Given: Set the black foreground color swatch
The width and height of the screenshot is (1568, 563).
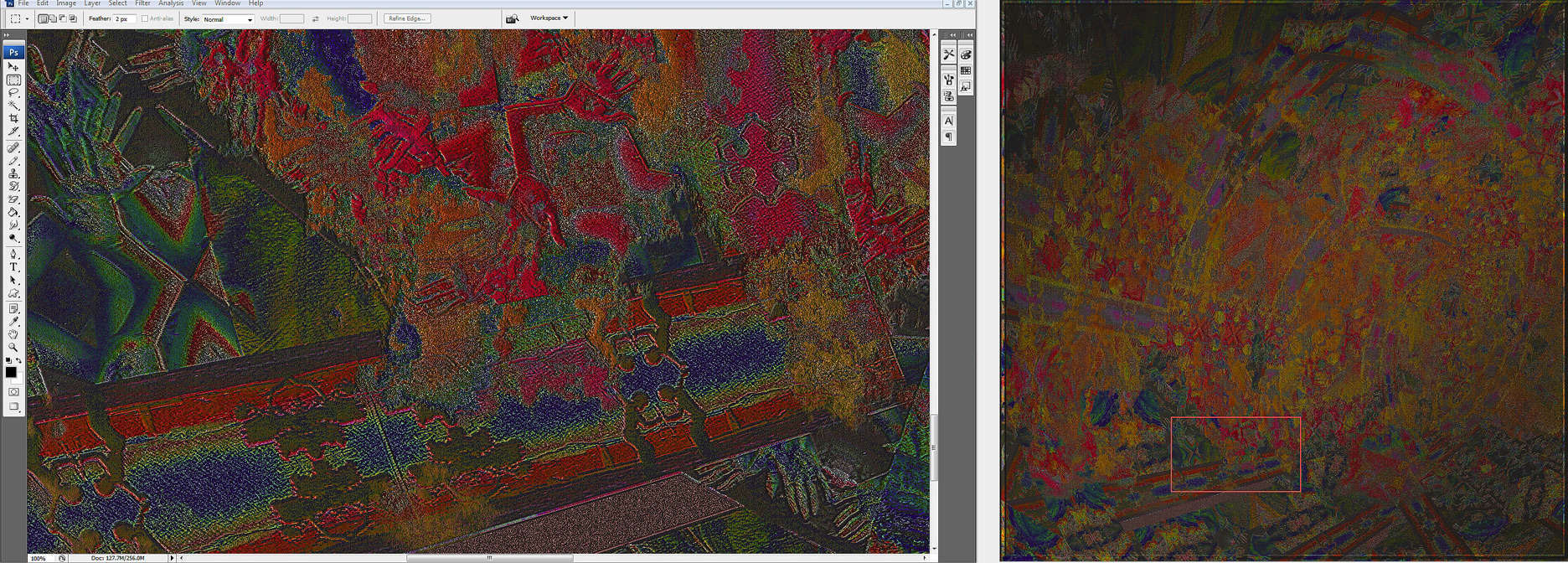Looking at the screenshot, I should [11, 372].
